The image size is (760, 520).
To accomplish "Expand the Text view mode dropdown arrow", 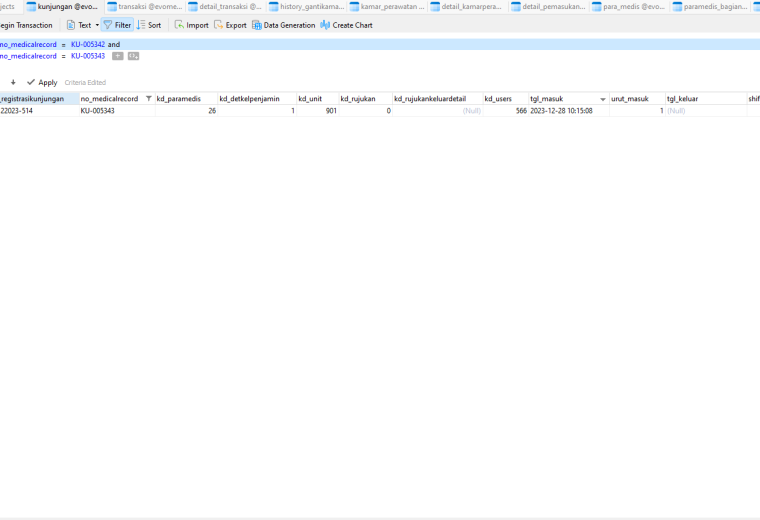I will click(97, 25).
